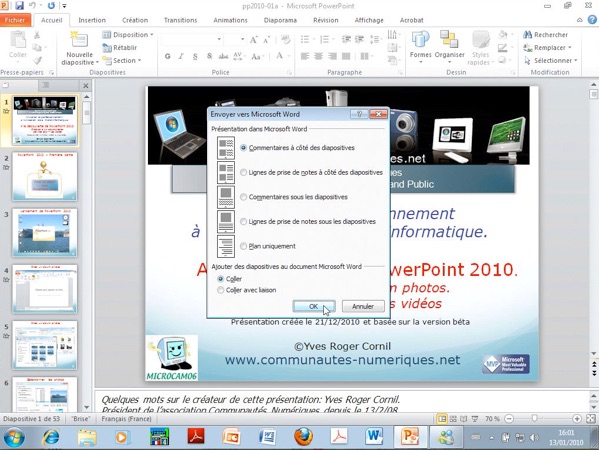This screenshot has width=599, height=450.
Task: Click the thumbnail pane scroll down arrow
Action: (x=87, y=407)
